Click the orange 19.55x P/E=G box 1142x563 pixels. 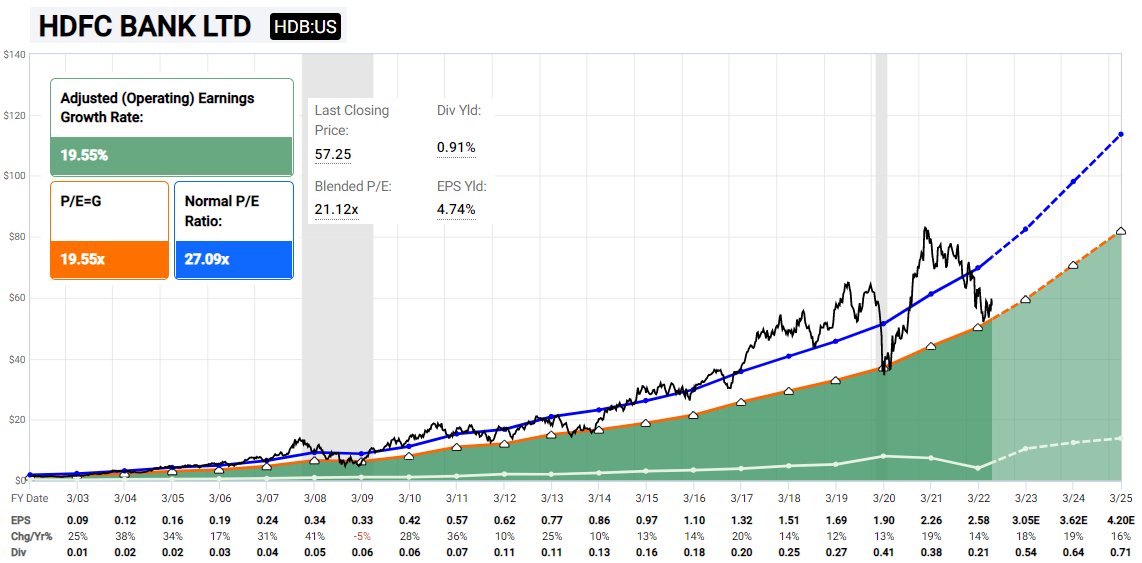click(x=109, y=259)
